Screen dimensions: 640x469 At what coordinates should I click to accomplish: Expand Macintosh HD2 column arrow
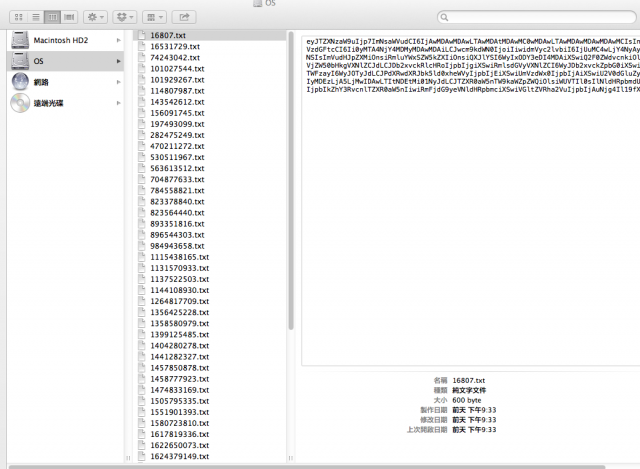118,40
